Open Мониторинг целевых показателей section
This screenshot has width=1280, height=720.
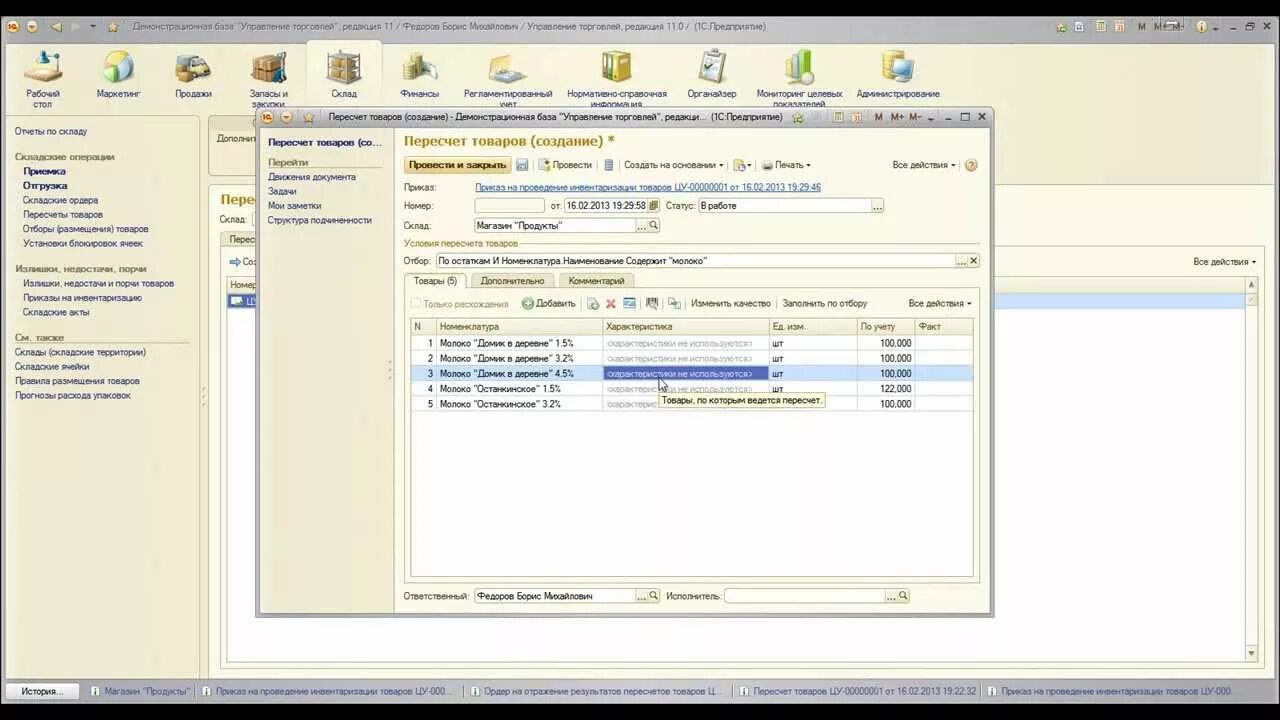(x=799, y=78)
